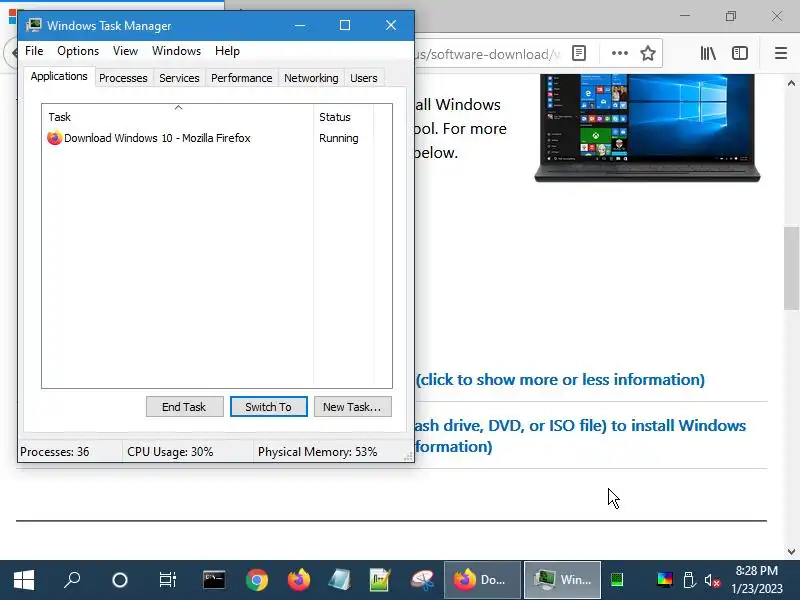
Task: Open Snipping Tool icon in taskbar
Action: point(422,580)
